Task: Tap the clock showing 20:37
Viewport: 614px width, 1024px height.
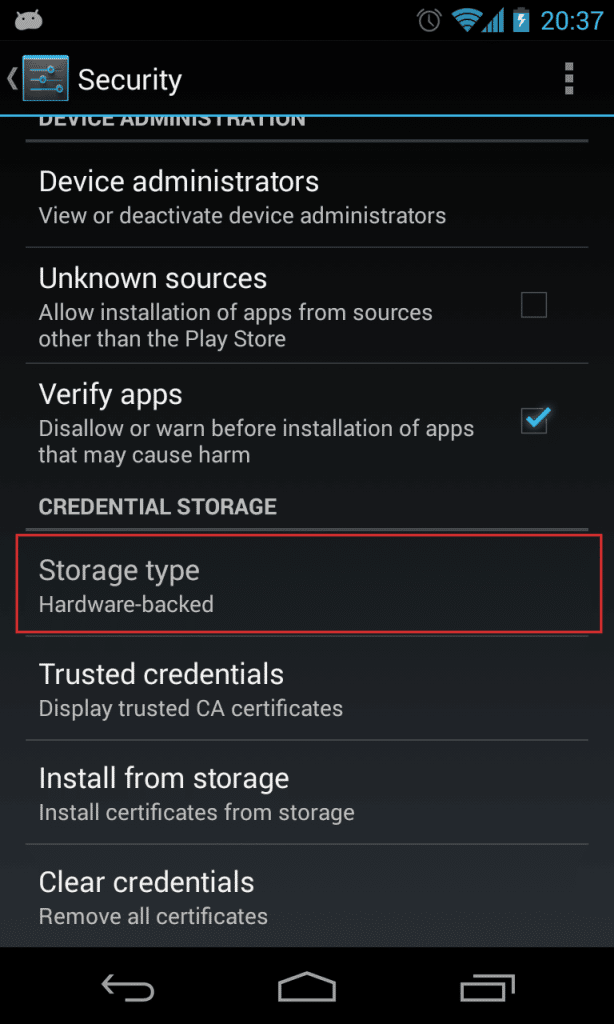Action: (x=572, y=20)
